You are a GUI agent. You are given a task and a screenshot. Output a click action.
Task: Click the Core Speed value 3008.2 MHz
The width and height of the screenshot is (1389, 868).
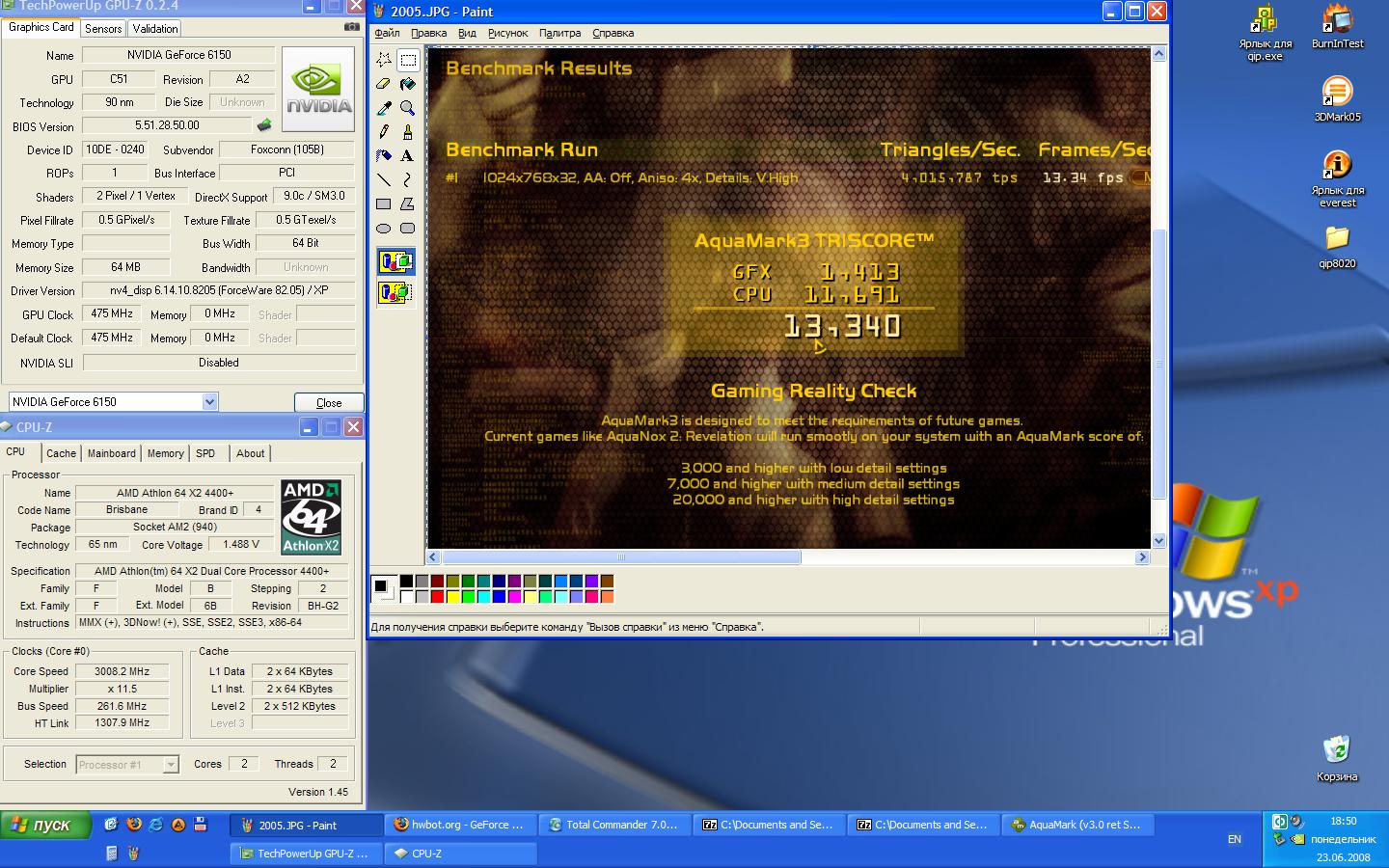coord(122,671)
